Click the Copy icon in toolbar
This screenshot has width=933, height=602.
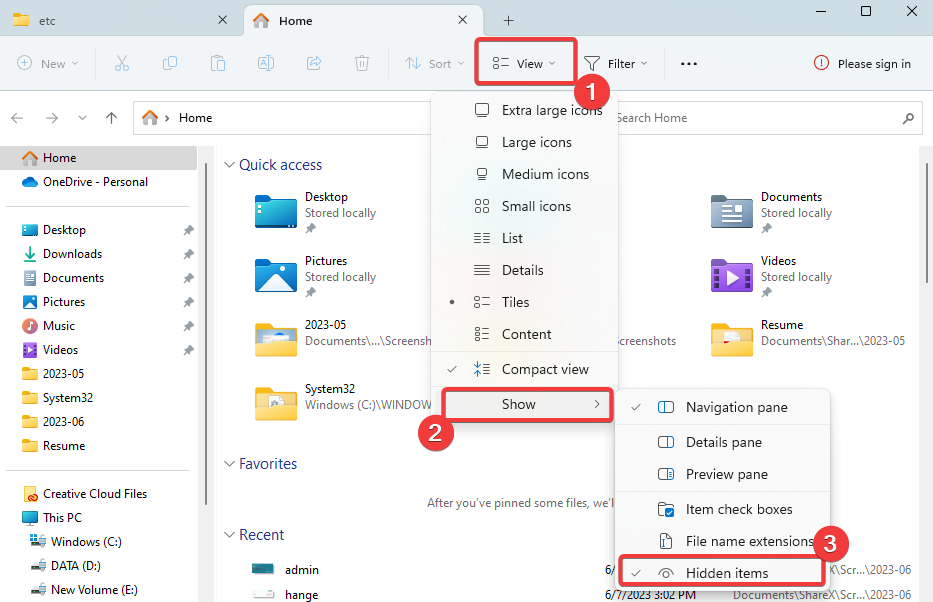(170, 63)
